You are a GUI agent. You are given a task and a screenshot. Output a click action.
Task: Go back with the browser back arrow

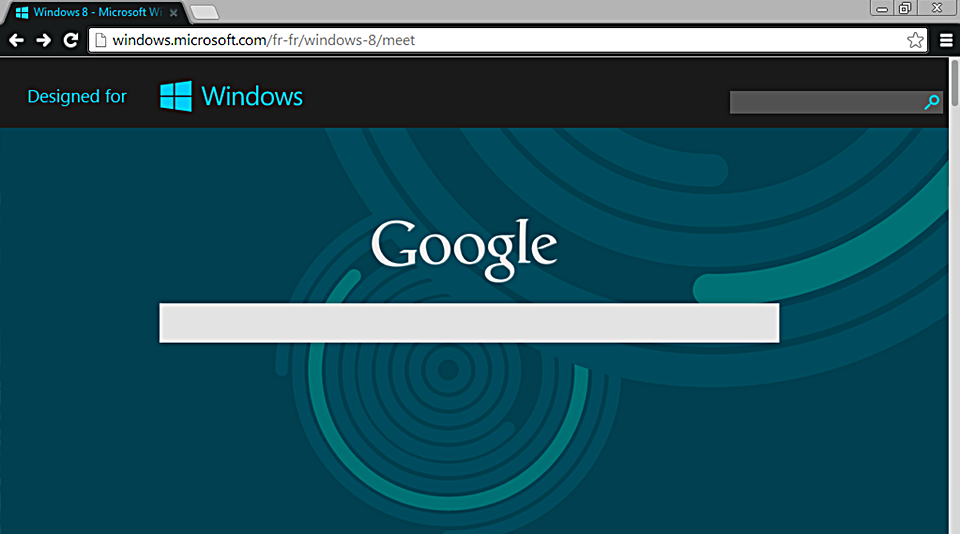17,40
